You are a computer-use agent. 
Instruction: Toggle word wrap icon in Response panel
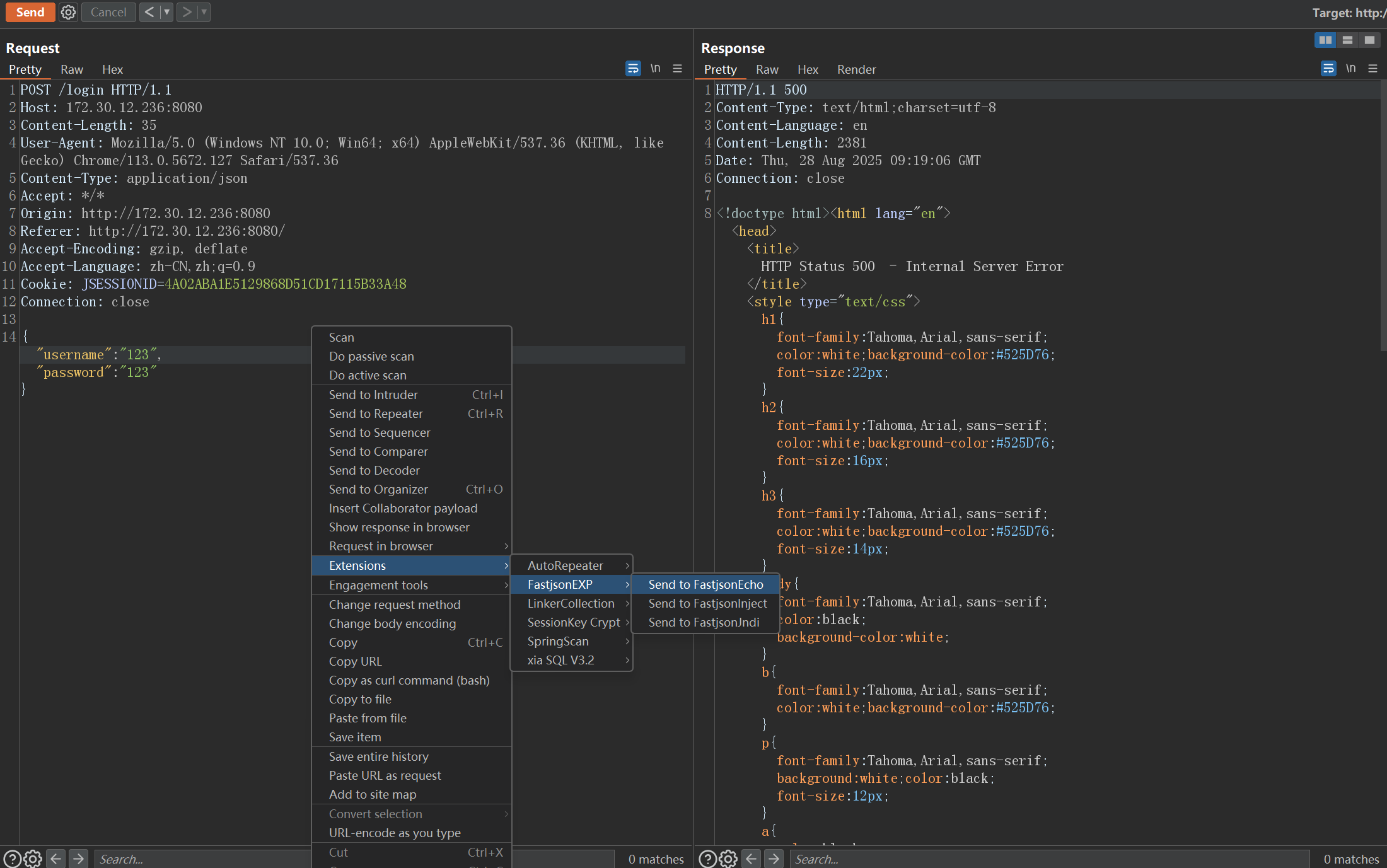click(x=1328, y=69)
